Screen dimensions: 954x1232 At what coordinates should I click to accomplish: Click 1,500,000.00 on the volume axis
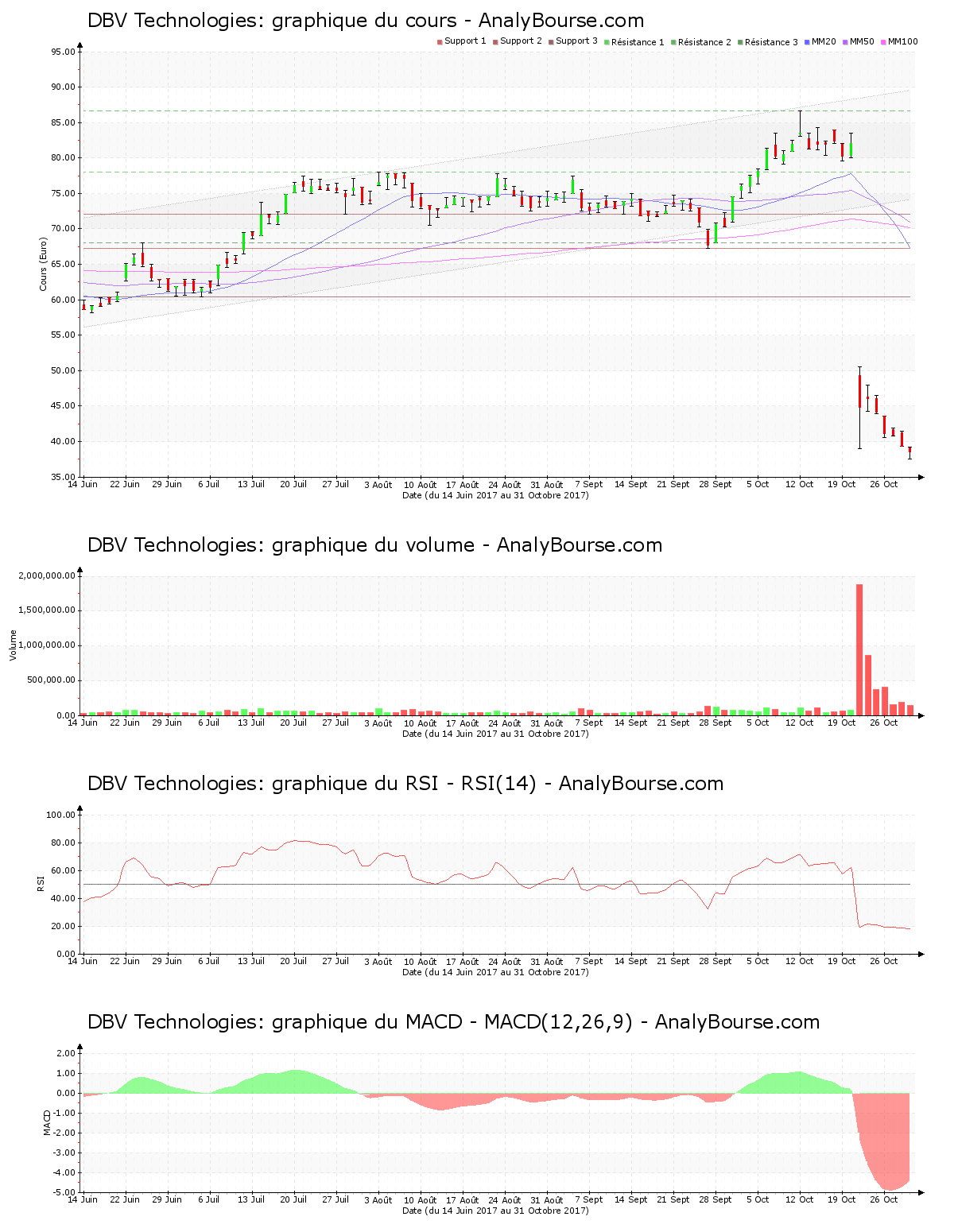click(x=47, y=611)
